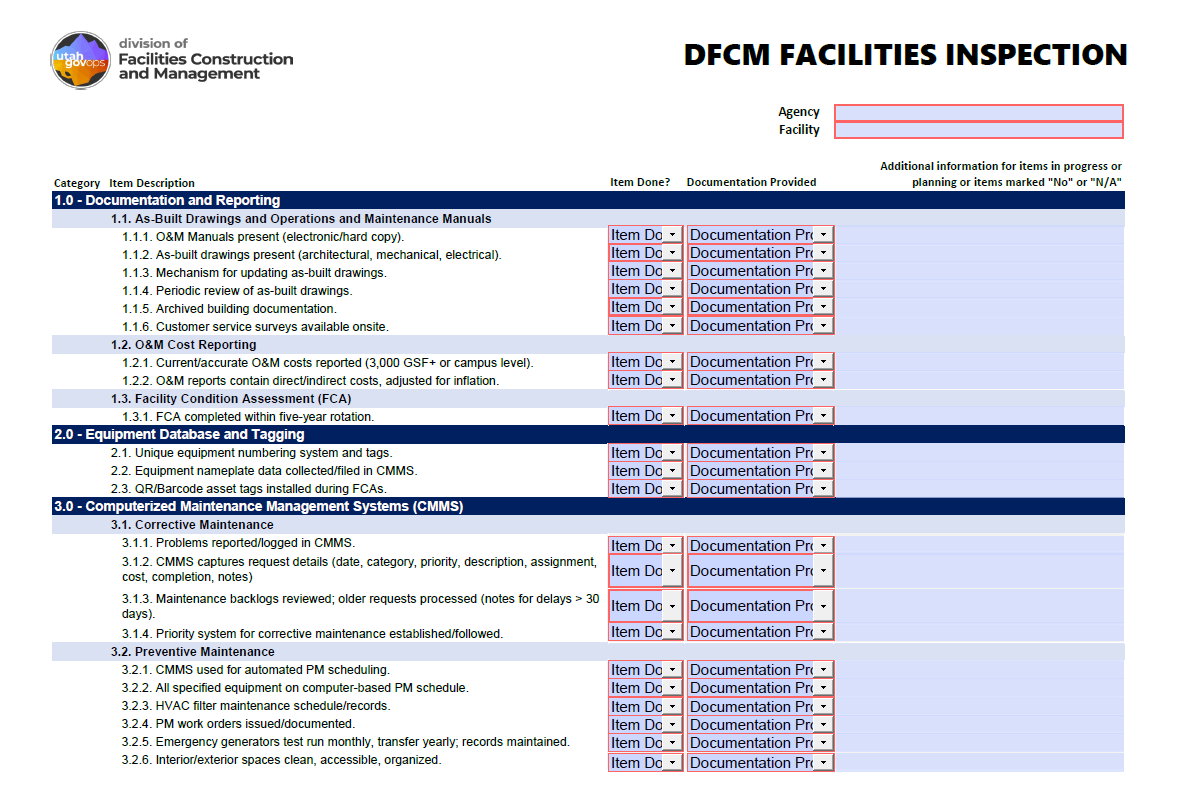1180x798 pixels.
Task: Open Item Done dropdown for 1.1.2 As-built drawings
Action: pyautogui.click(x=646, y=253)
